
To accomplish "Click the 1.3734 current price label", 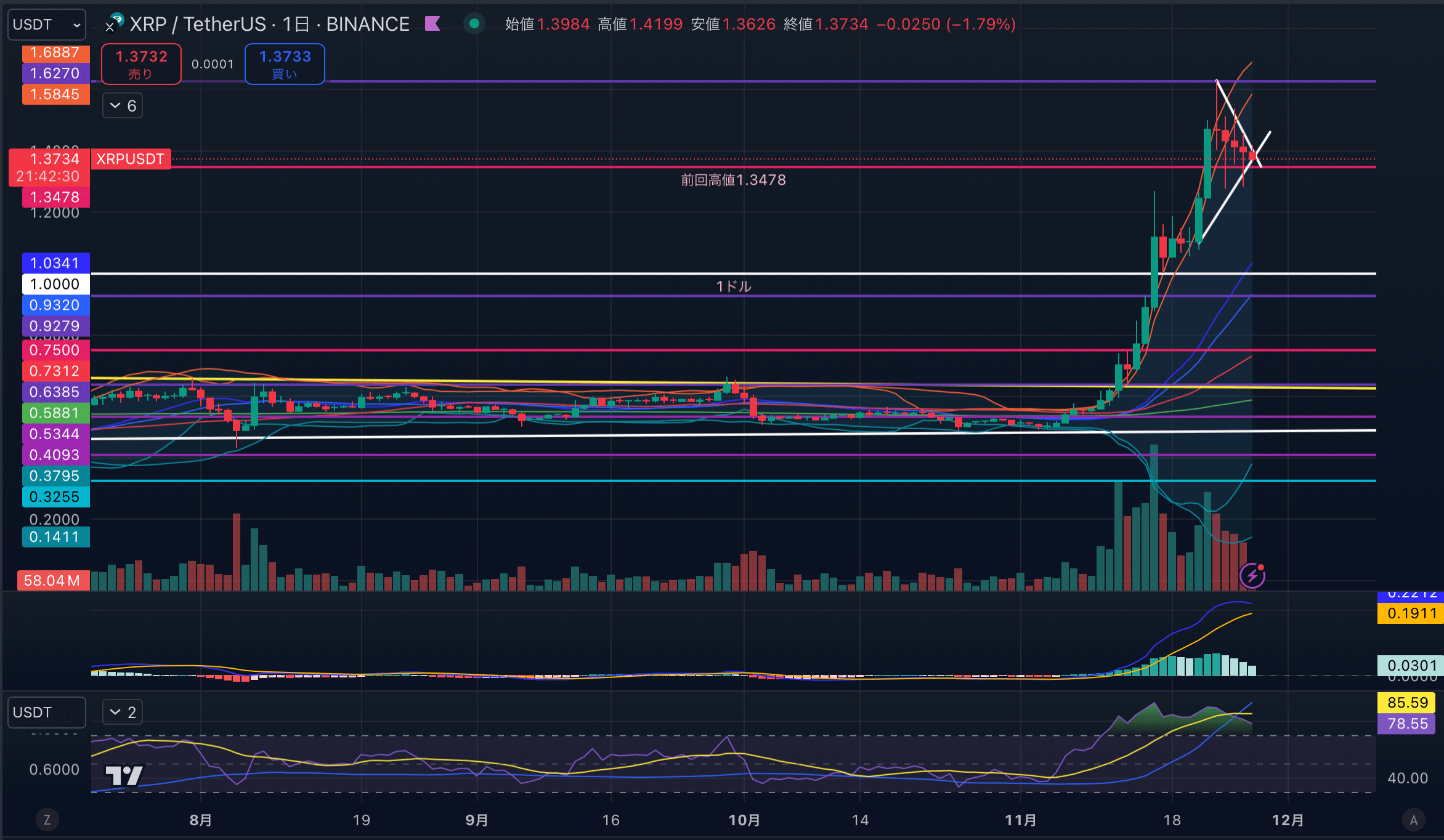I will (49, 167).
